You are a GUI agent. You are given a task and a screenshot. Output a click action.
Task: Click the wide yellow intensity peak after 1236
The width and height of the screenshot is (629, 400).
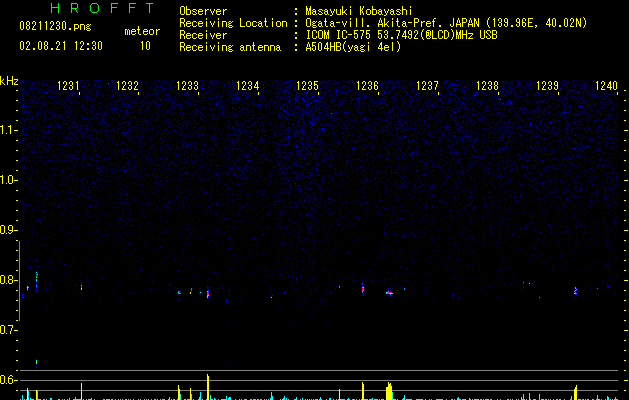pos(389,391)
